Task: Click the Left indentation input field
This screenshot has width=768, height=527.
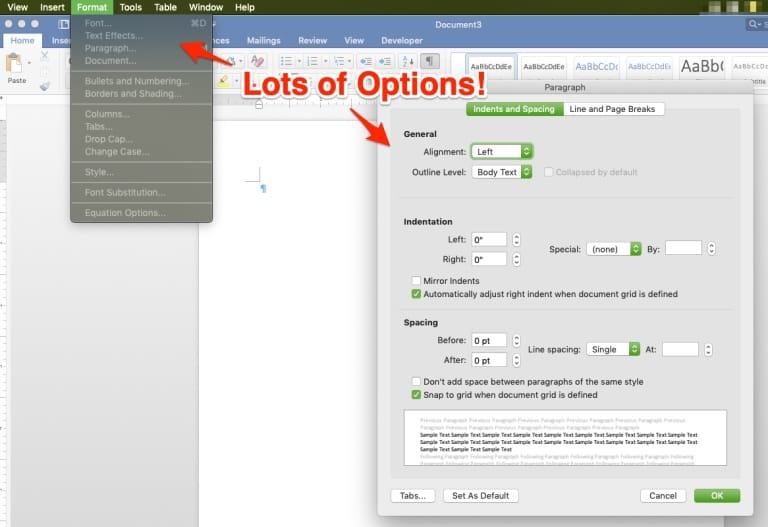Action: tap(489, 240)
